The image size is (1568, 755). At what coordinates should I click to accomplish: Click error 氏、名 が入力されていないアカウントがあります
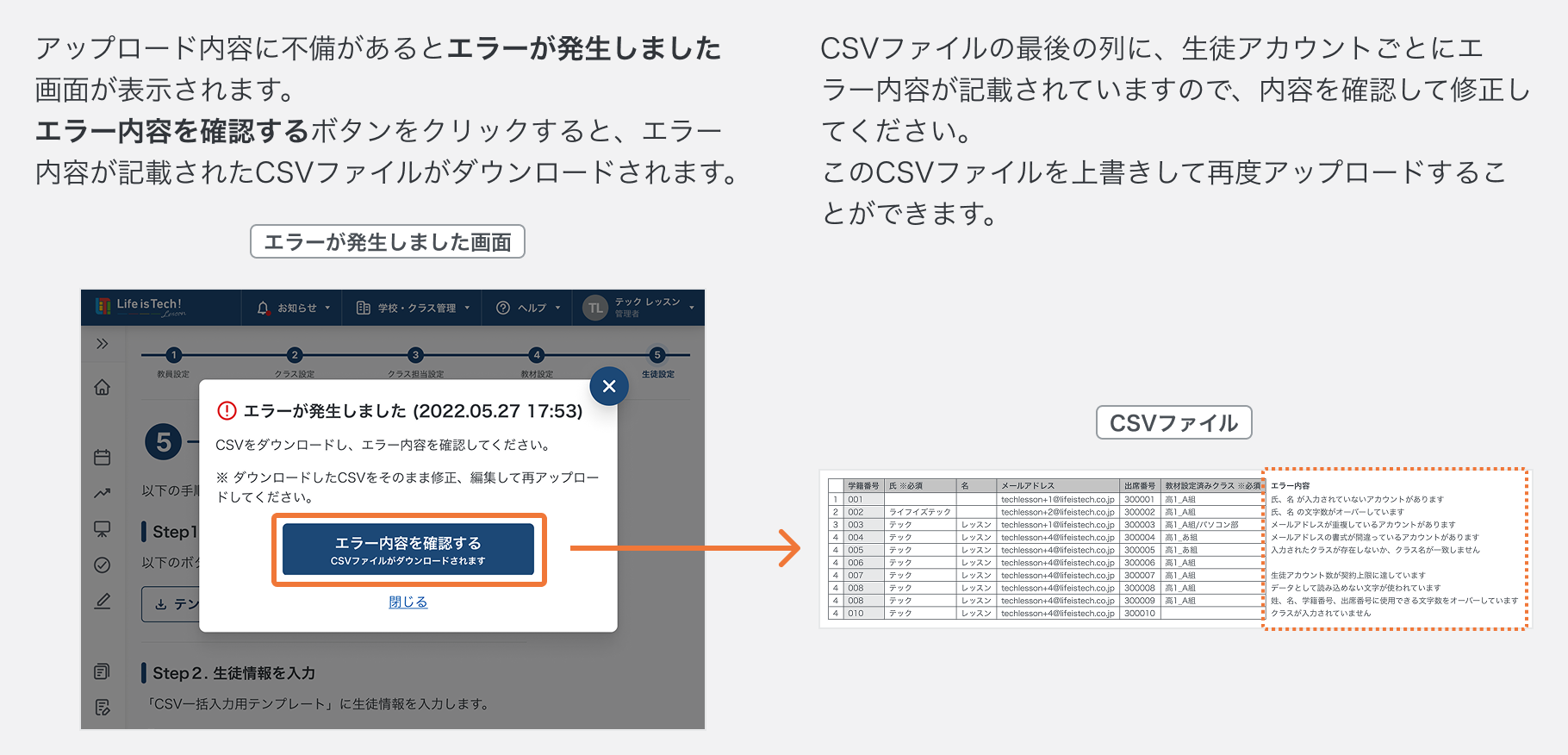[1357, 499]
